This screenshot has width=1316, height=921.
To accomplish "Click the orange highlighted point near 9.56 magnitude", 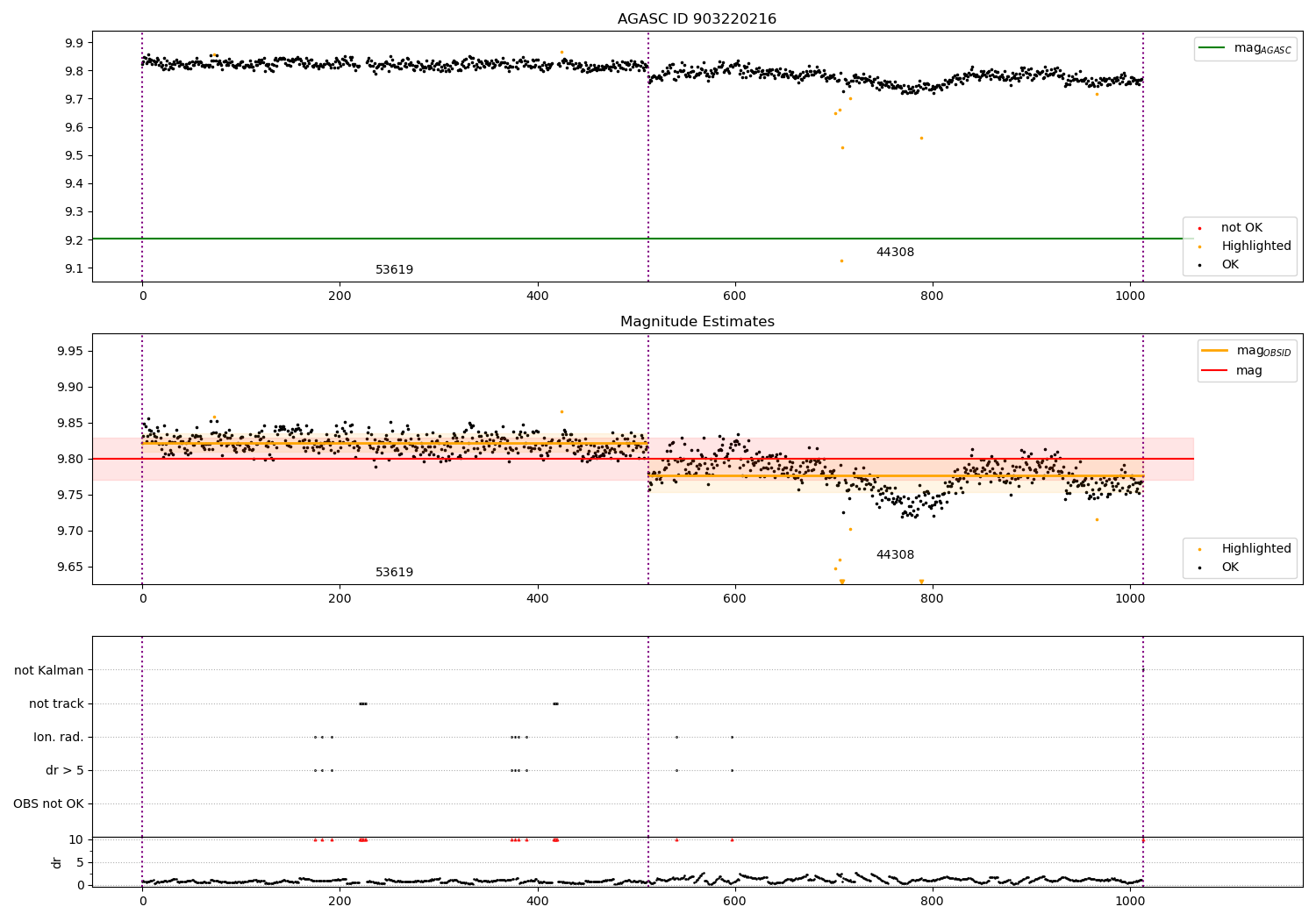I will point(921,138).
